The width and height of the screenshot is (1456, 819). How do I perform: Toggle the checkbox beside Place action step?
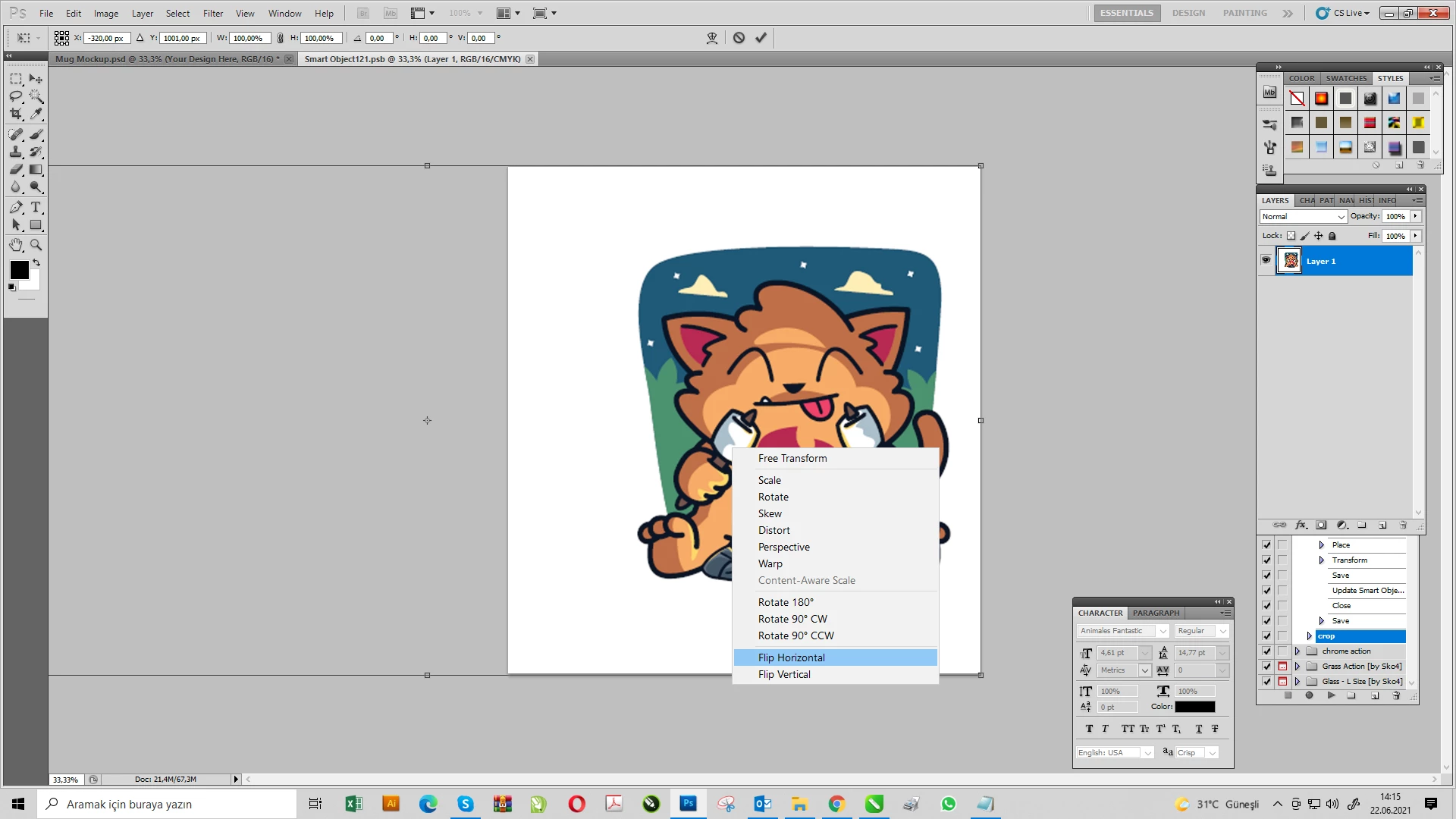1266,545
